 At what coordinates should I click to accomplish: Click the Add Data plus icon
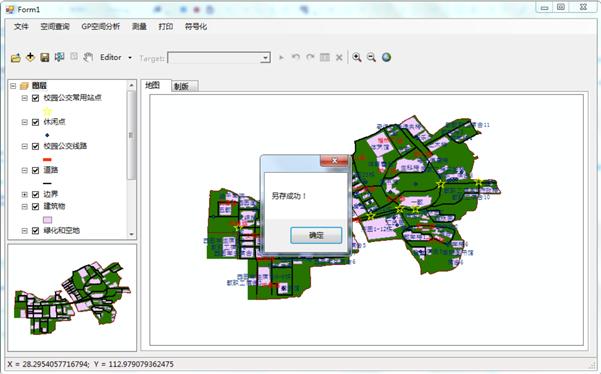[30, 57]
